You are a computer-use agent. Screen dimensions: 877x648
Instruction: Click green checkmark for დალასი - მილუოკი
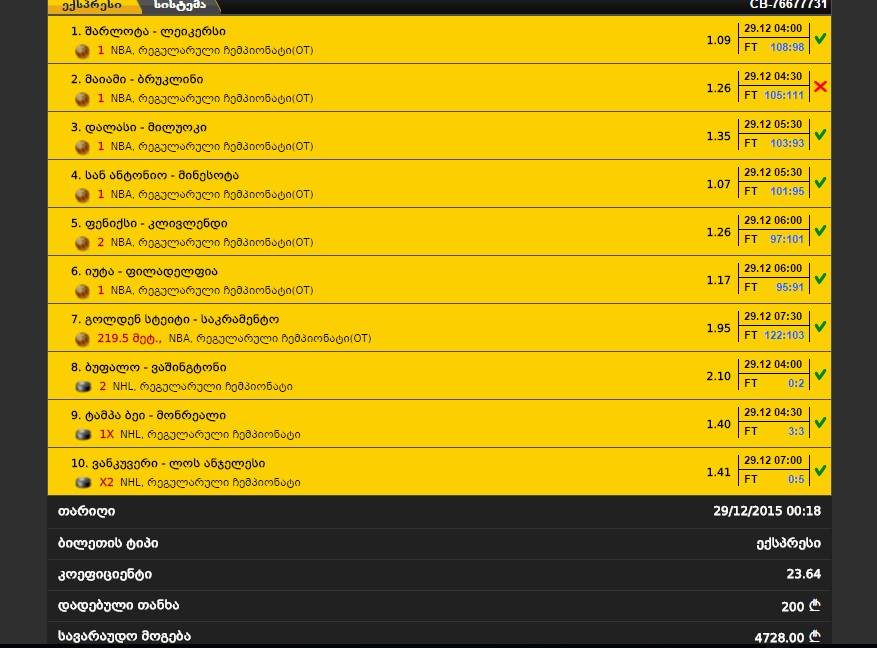[820, 135]
